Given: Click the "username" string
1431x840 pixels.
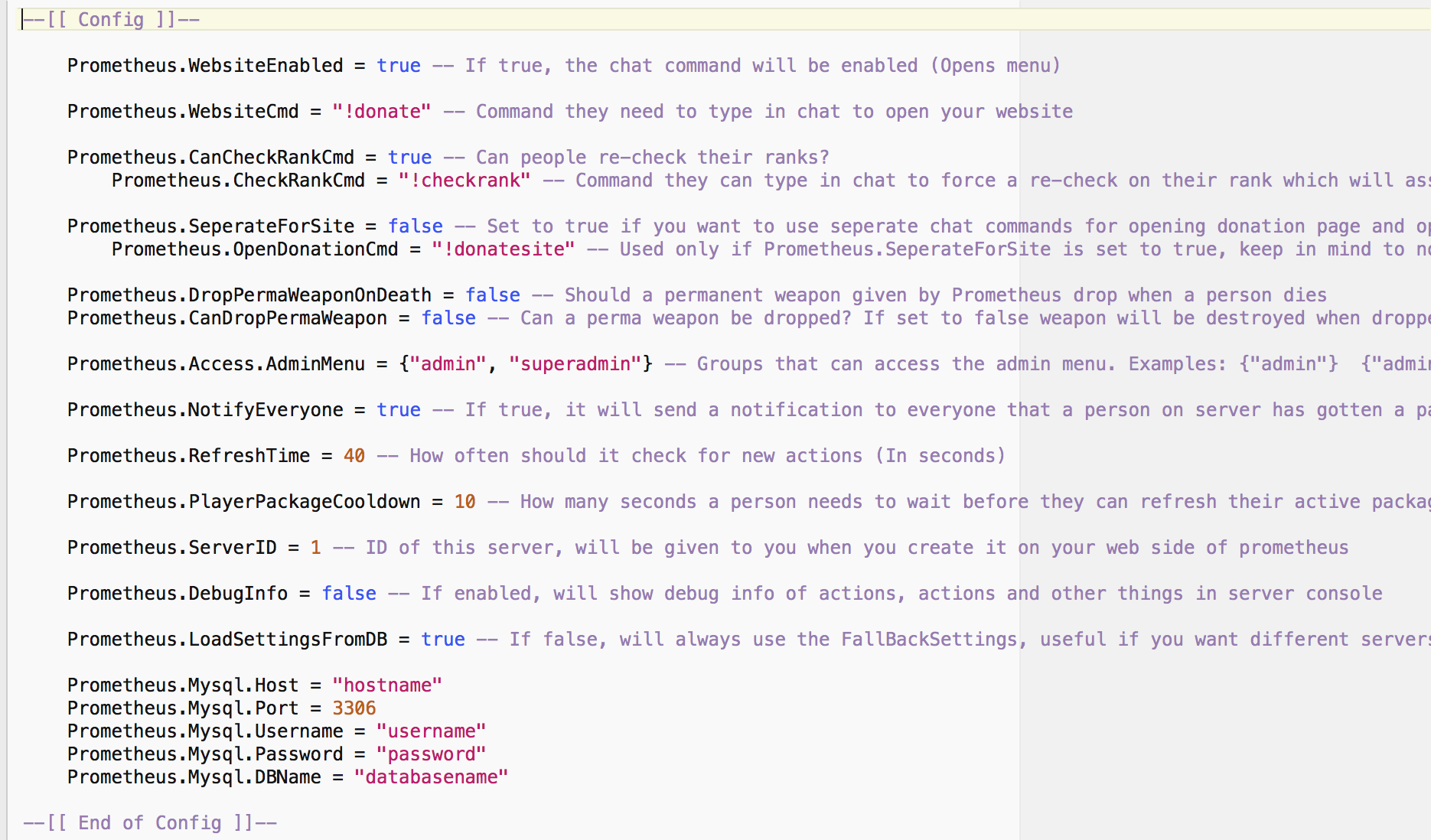Looking at the screenshot, I should (x=432, y=731).
